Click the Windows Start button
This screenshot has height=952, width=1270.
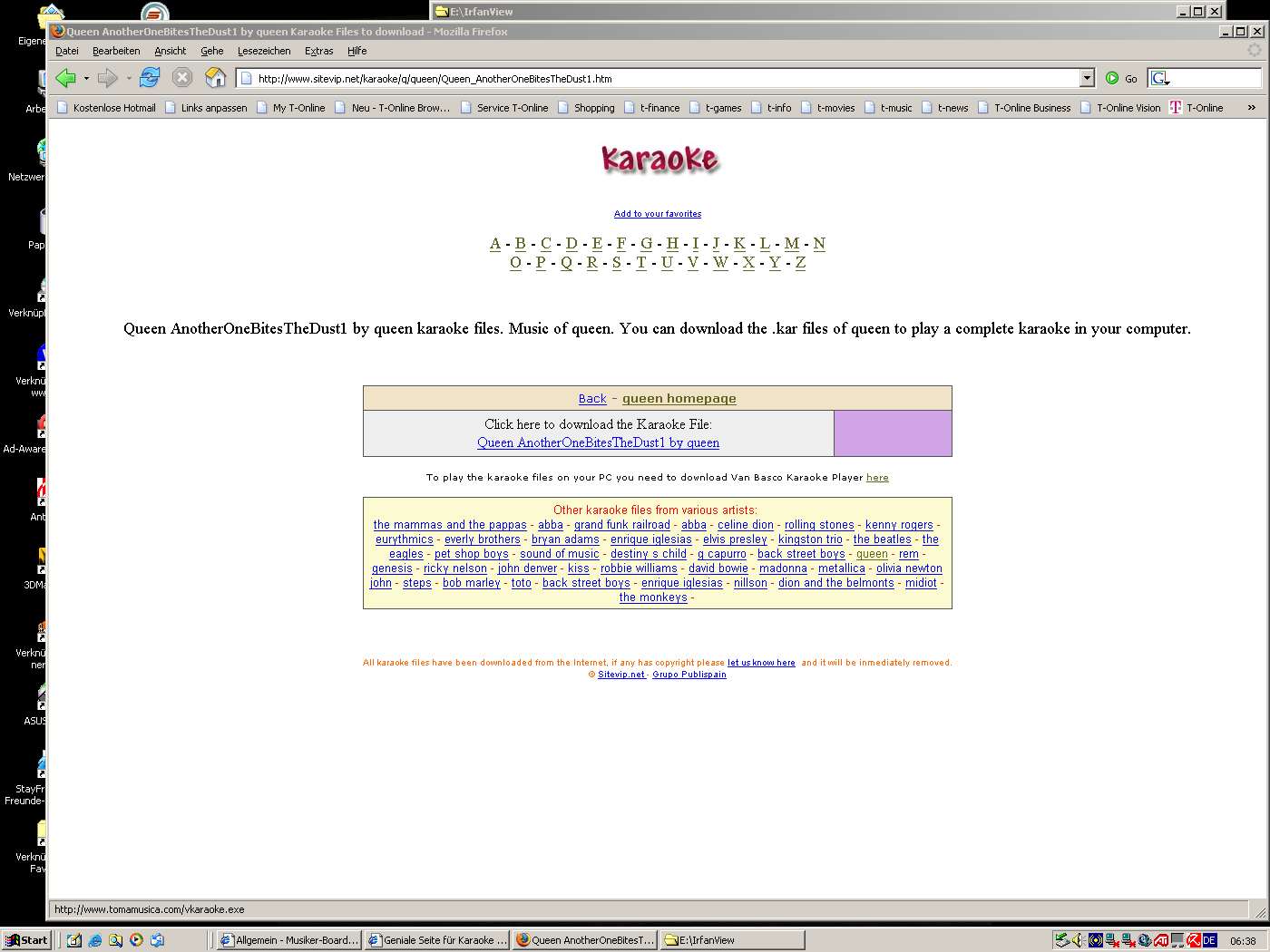[x=26, y=940]
